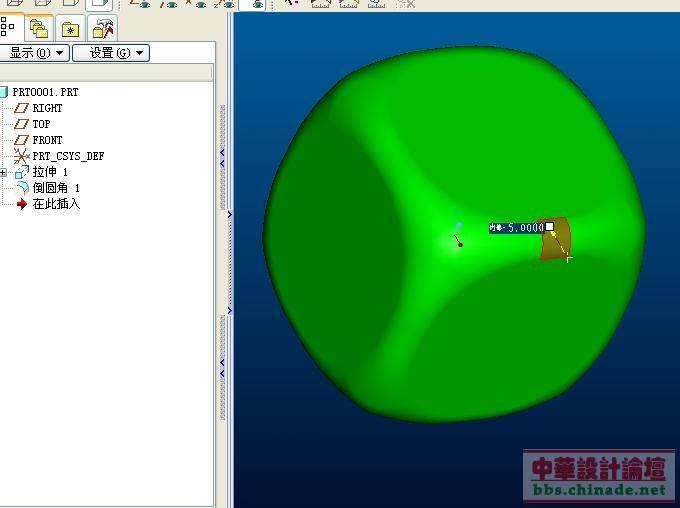The height and width of the screenshot is (508, 680).
Task: Open the Folder Browser navigator tab
Action: [x=39, y=28]
